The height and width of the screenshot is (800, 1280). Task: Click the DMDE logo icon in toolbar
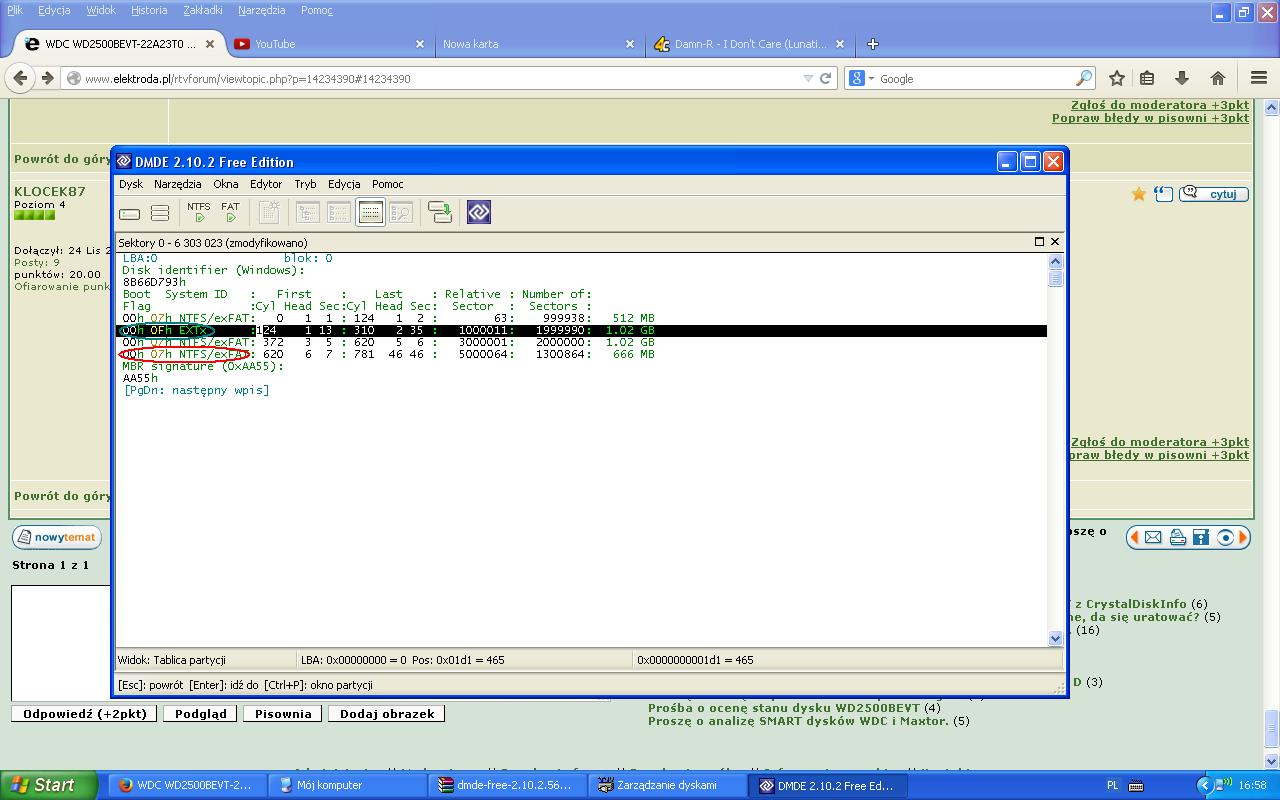click(x=479, y=212)
